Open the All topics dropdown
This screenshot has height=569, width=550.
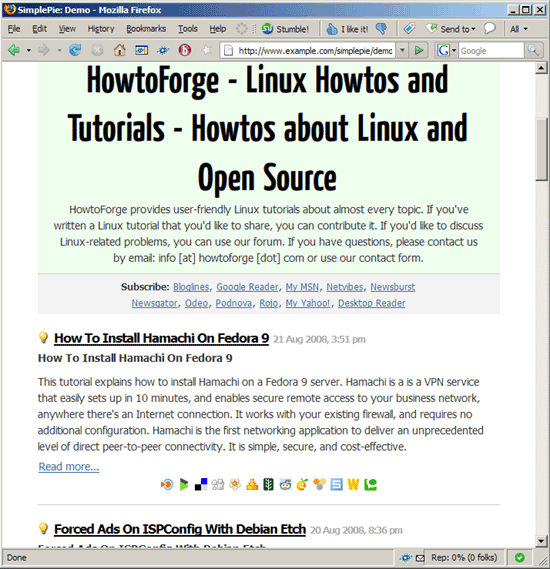point(519,29)
